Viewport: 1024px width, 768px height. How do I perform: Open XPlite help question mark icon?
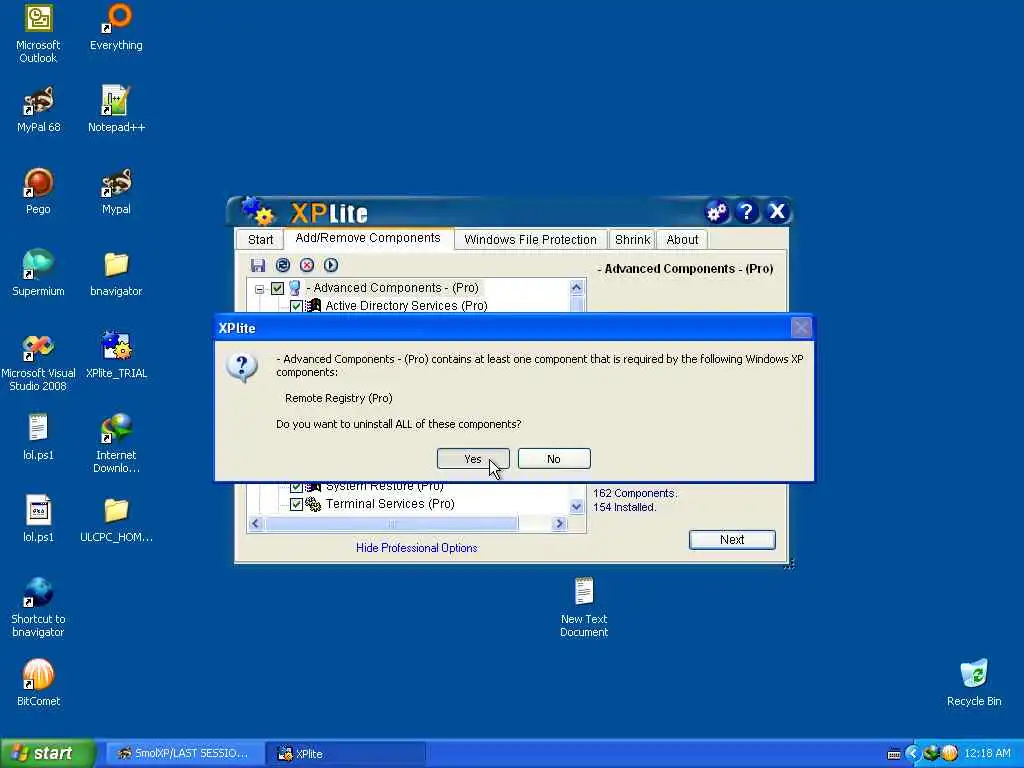click(746, 212)
